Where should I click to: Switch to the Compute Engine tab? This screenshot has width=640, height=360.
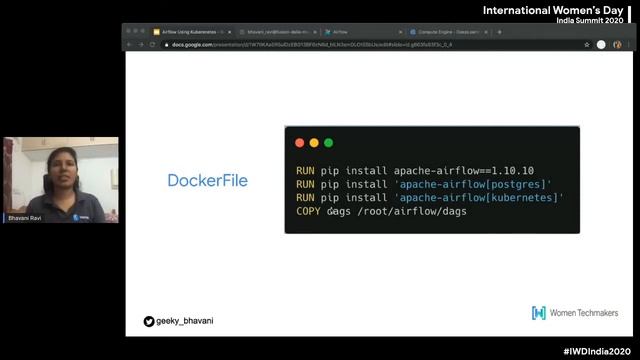point(449,32)
